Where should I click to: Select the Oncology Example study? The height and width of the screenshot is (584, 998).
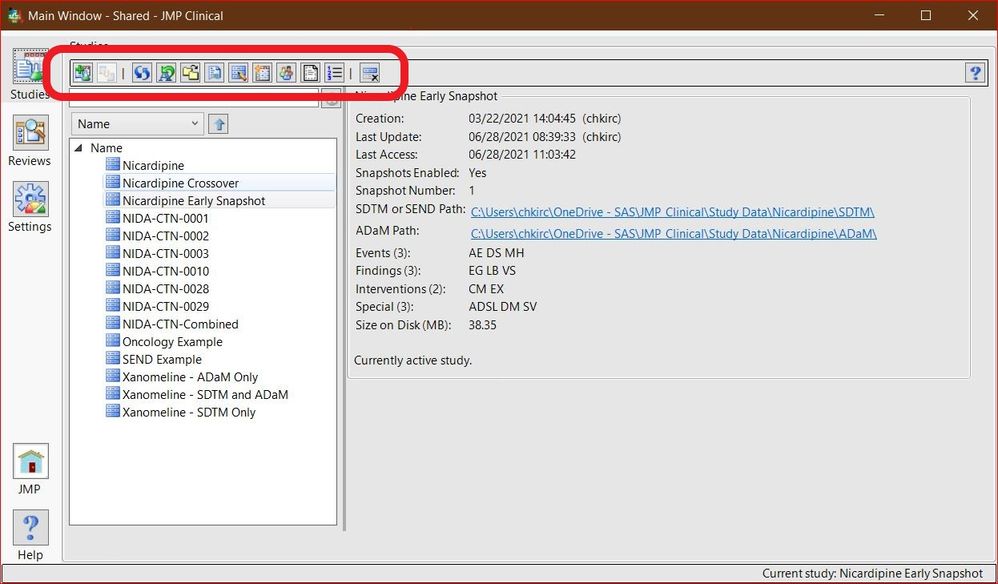click(172, 342)
